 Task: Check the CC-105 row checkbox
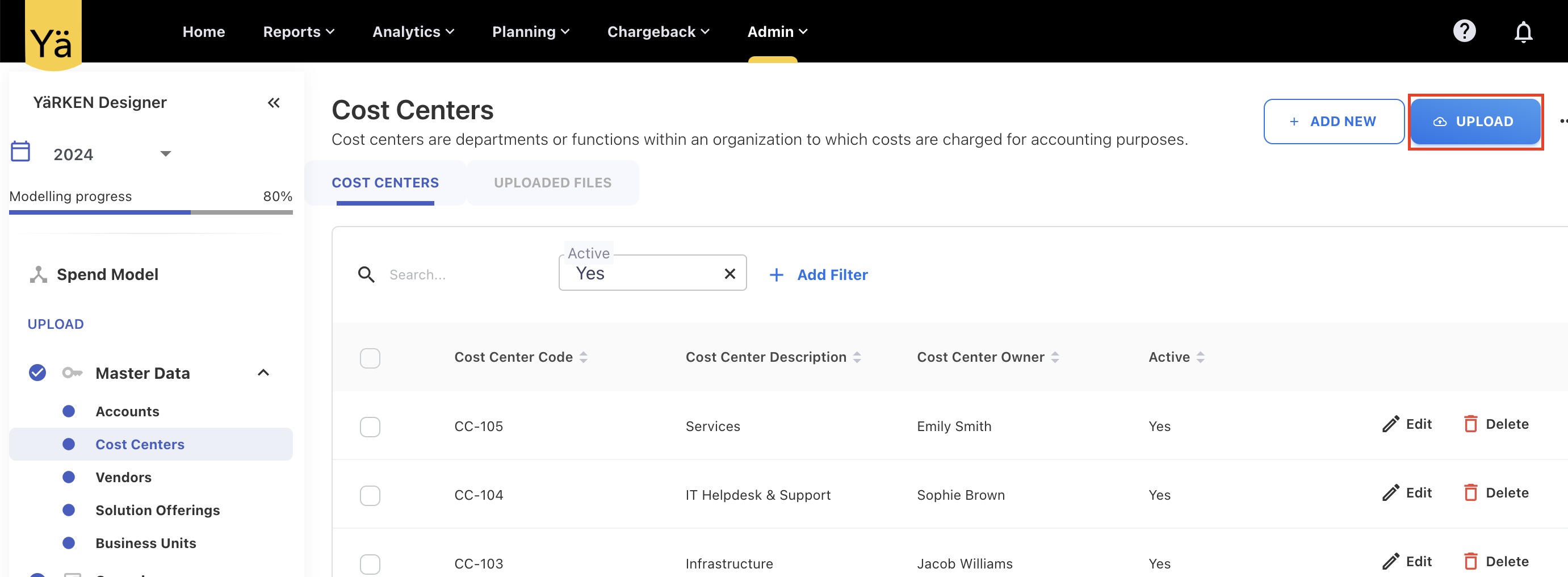(370, 427)
